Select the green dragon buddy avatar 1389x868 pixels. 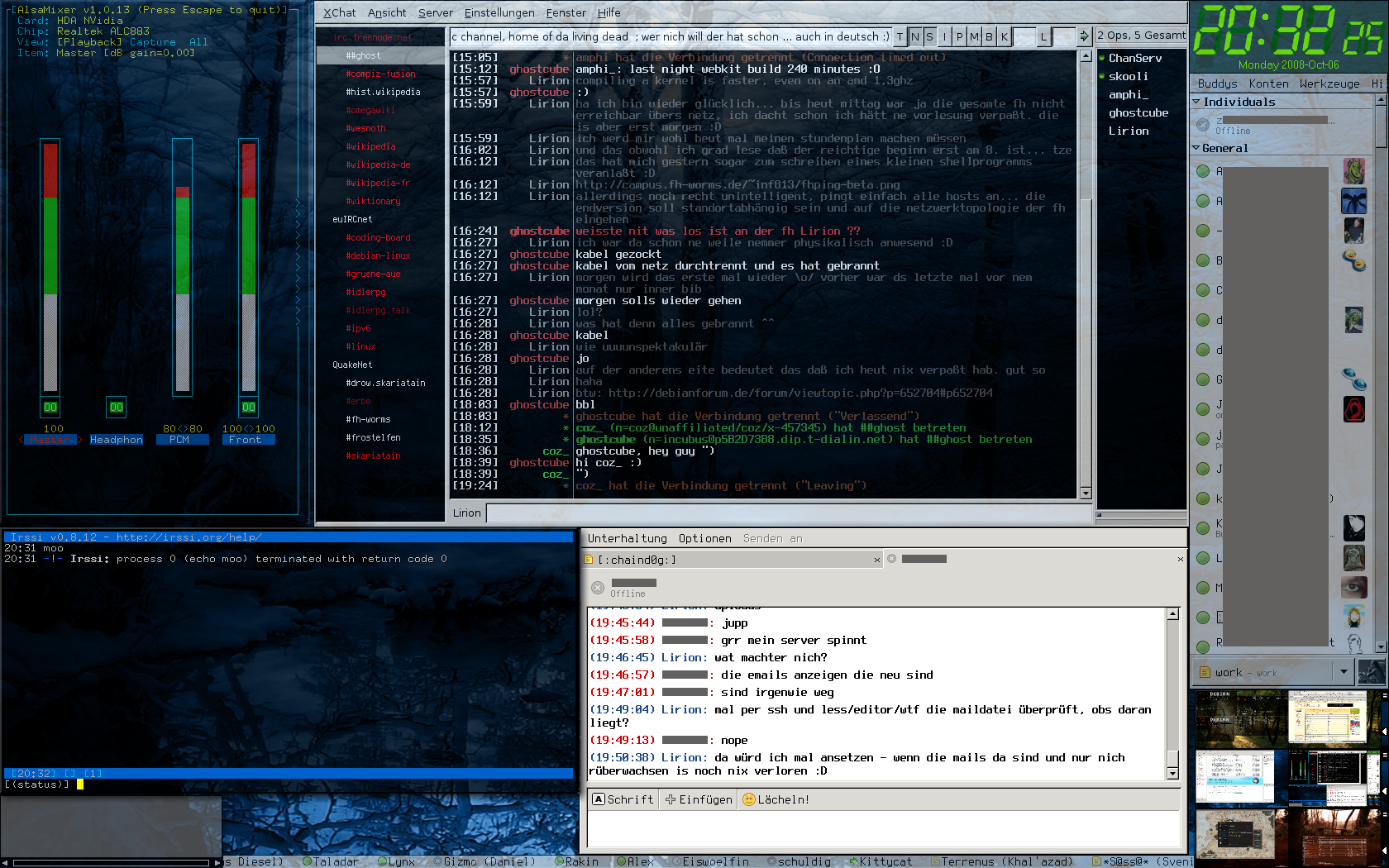pyautogui.click(x=1353, y=171)
